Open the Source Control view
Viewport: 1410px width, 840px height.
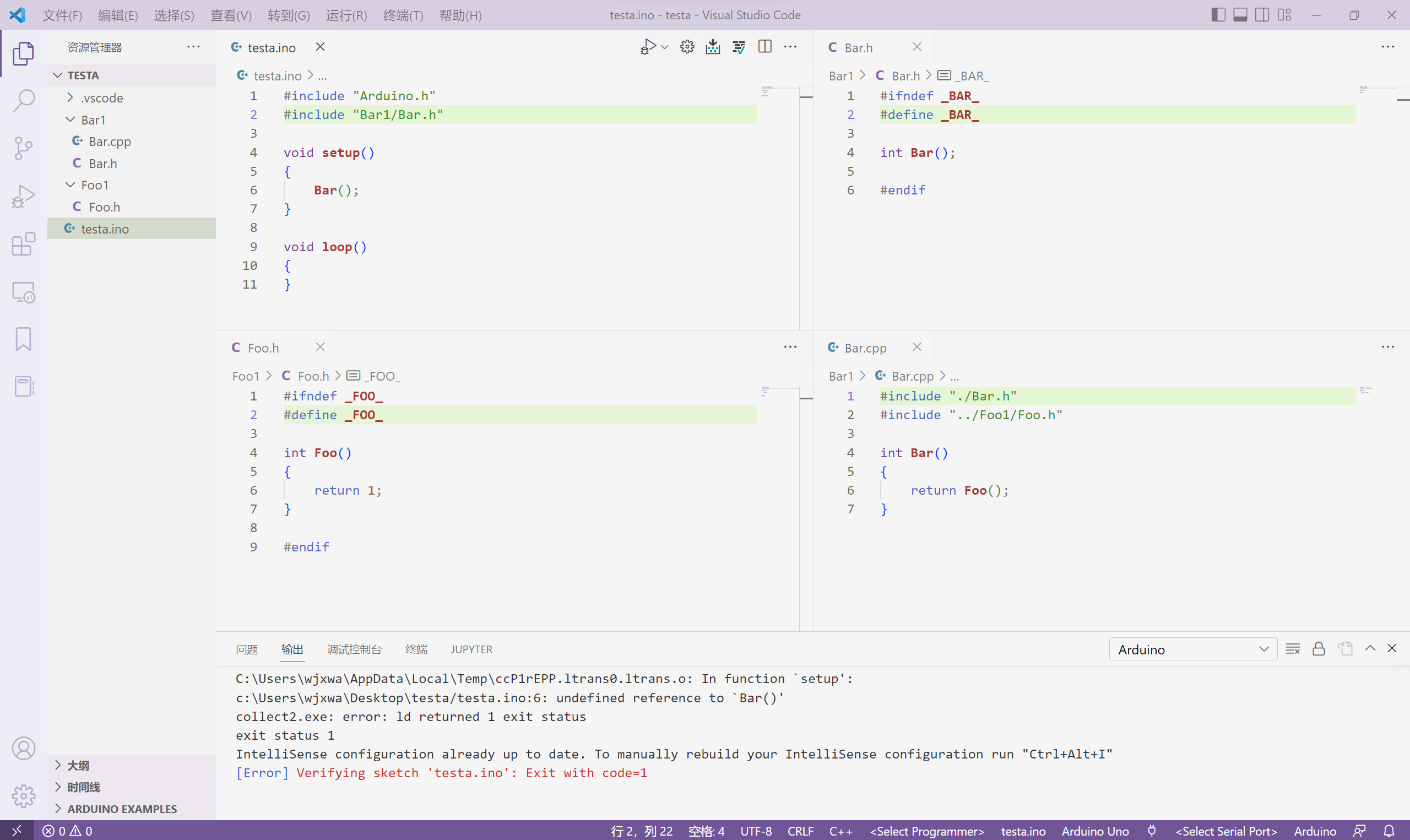(23, 148)
